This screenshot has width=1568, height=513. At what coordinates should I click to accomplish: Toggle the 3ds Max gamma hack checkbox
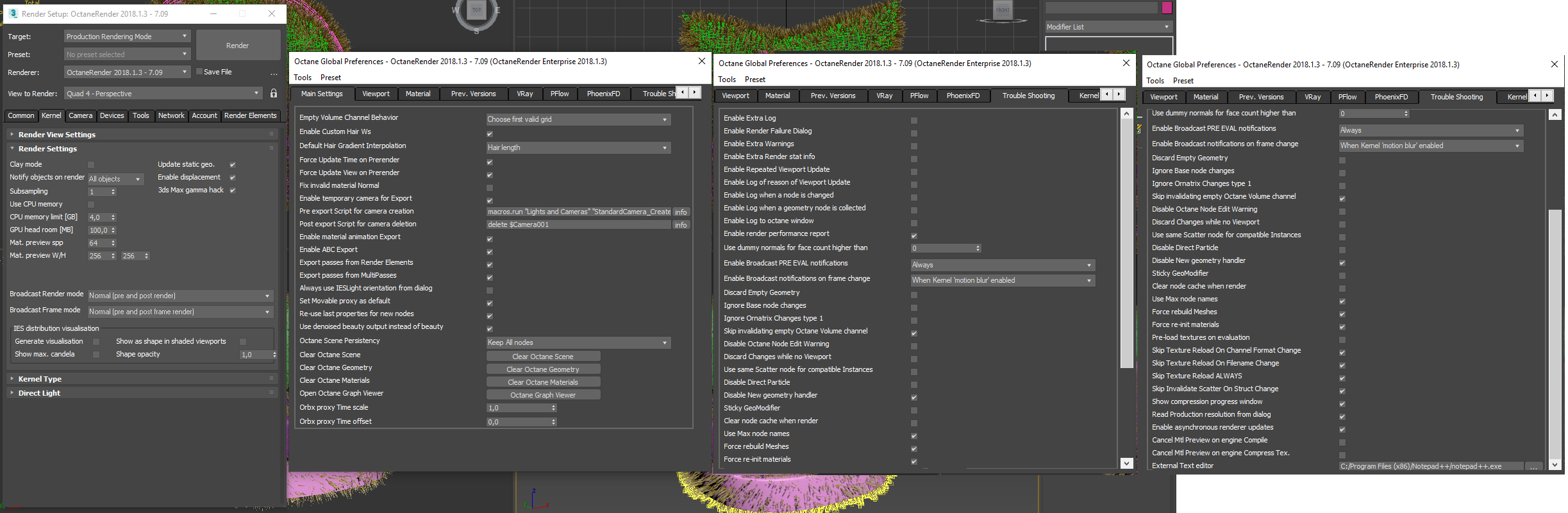(233, 190)
